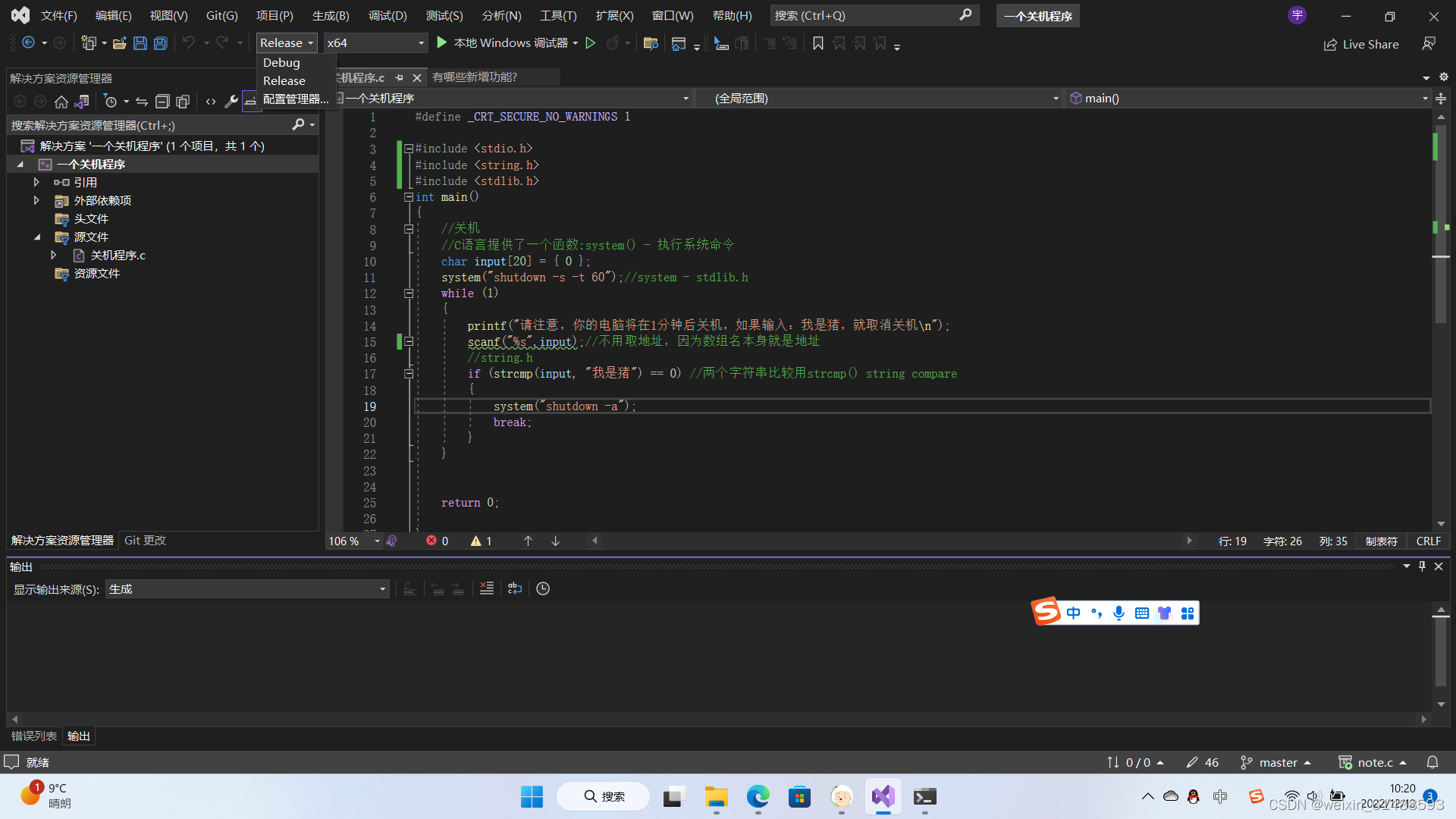
Task: Toggle word wrap in the output panel
Action: click(515, 588)
